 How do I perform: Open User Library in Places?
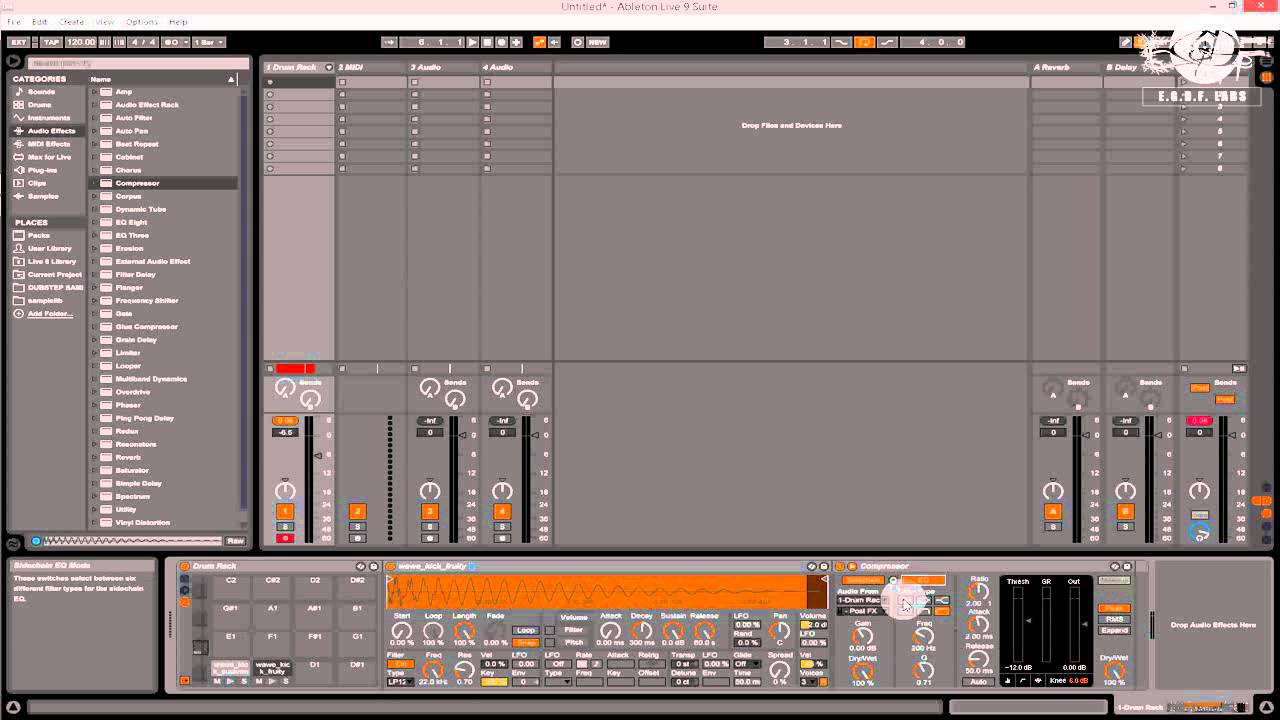(x=49, y=248)
